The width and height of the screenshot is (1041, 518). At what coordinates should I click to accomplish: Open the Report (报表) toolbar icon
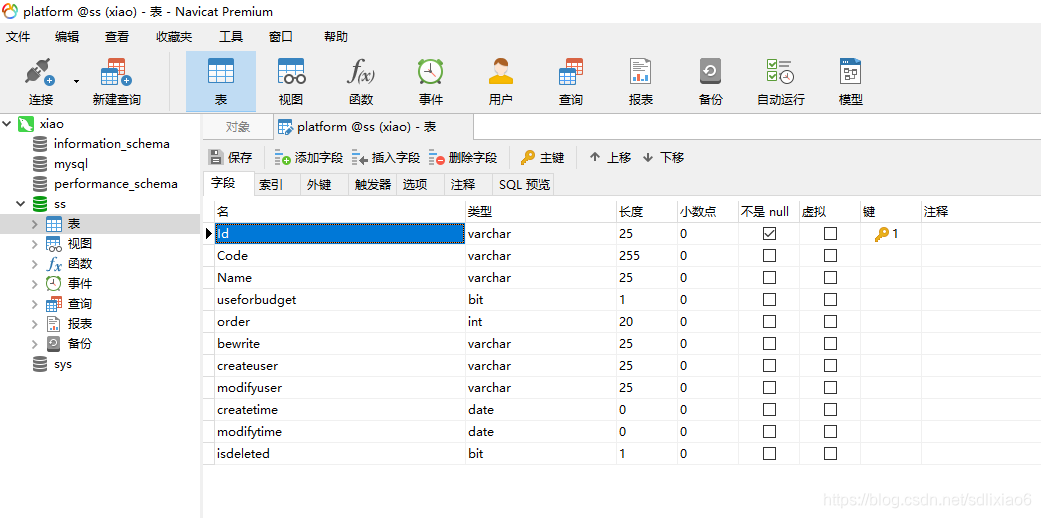coord(641,72)
